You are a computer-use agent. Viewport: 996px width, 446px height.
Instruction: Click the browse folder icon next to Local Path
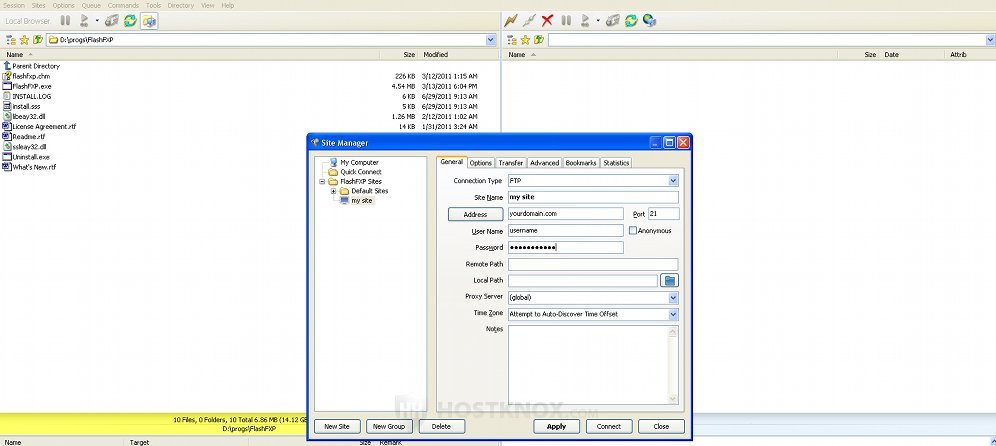click(670, 280)
